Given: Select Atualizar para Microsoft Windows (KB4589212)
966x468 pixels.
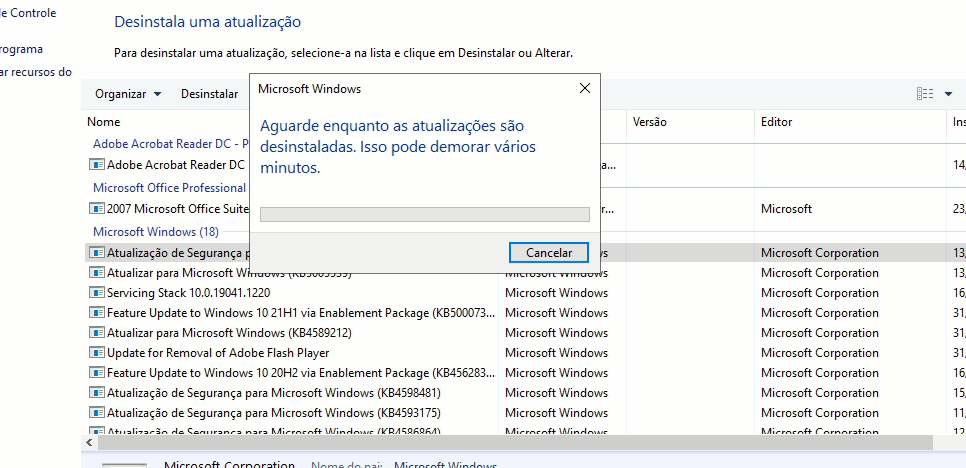Looking at the screenshot, I should (x=229, y=333).
